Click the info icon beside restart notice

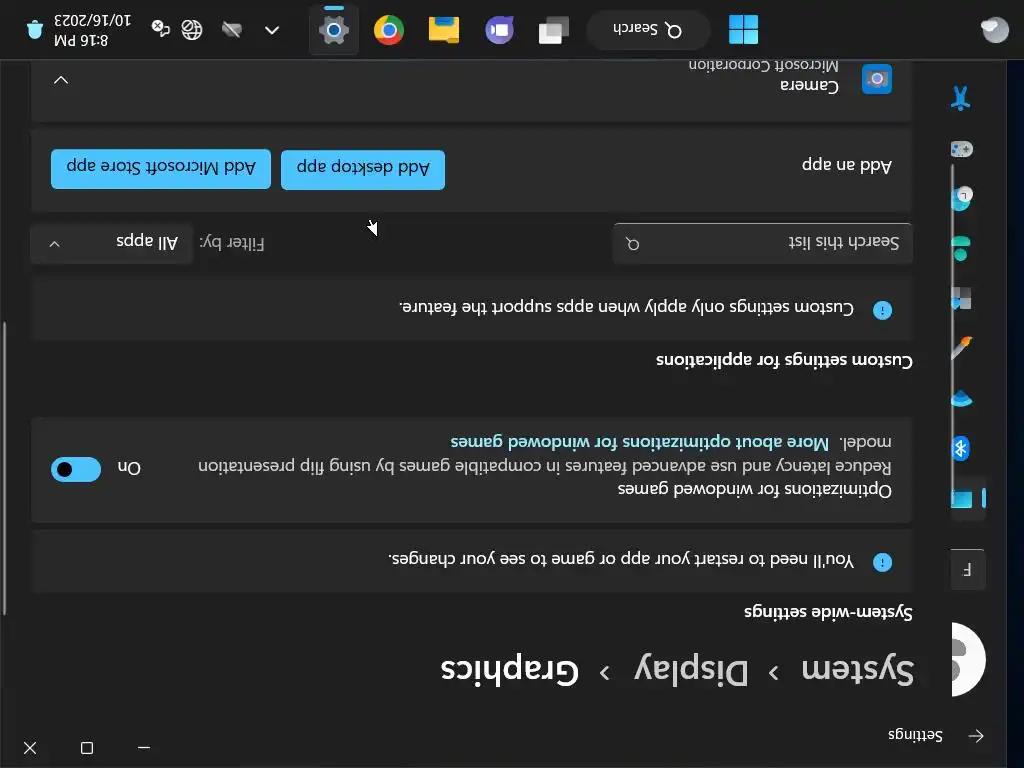[x=882, y=562]
